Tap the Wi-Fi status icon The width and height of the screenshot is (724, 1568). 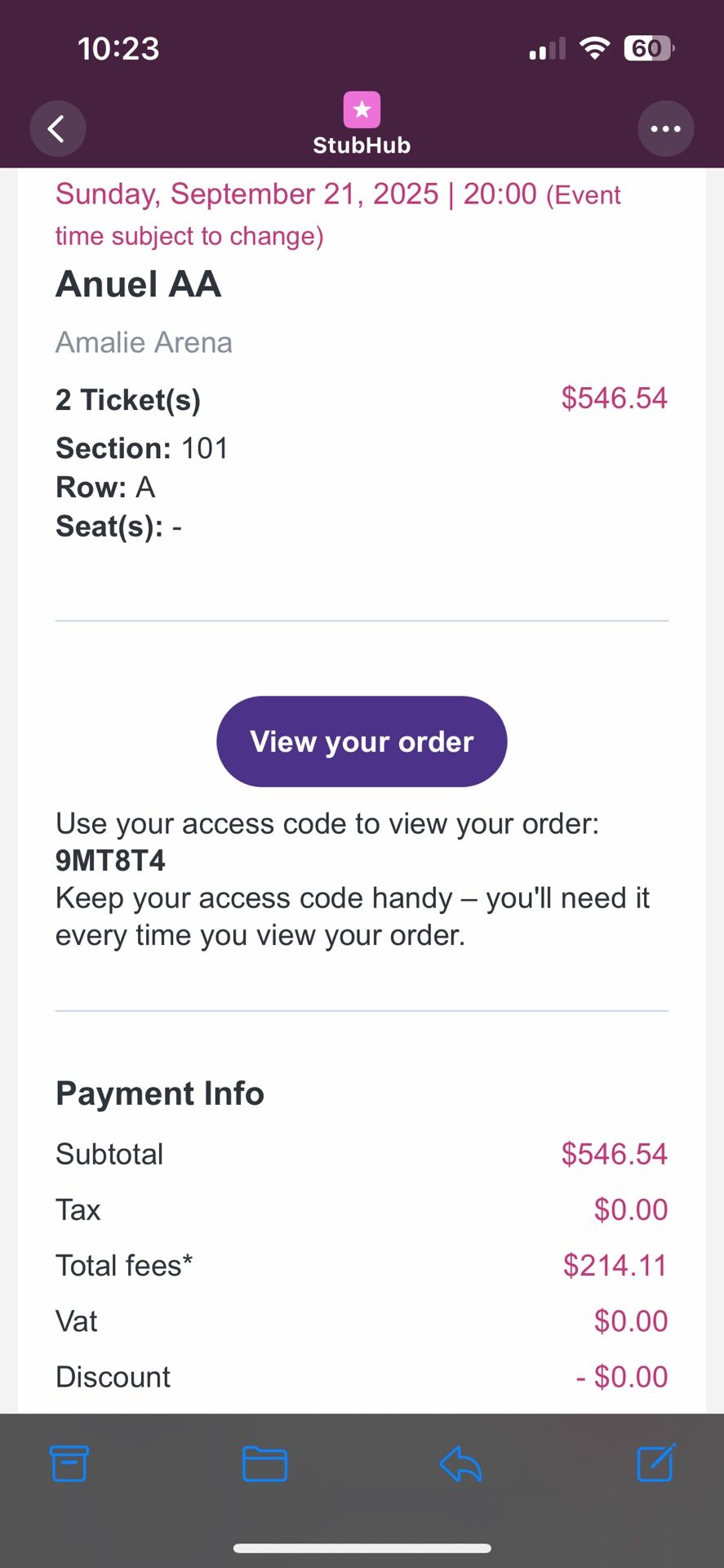click(x=595, y=47)
